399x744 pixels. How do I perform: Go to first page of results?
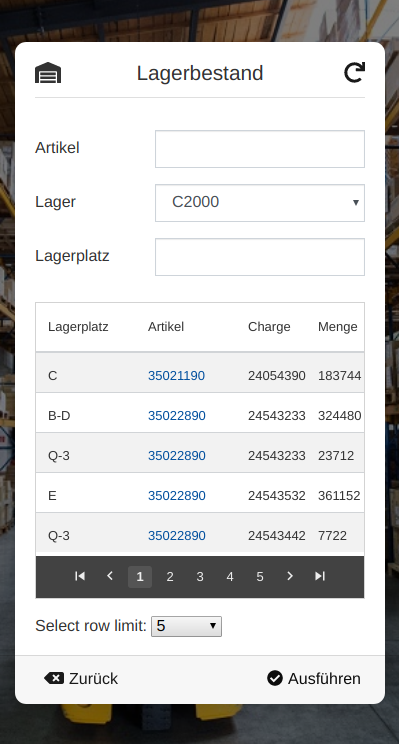pos(80,576)
